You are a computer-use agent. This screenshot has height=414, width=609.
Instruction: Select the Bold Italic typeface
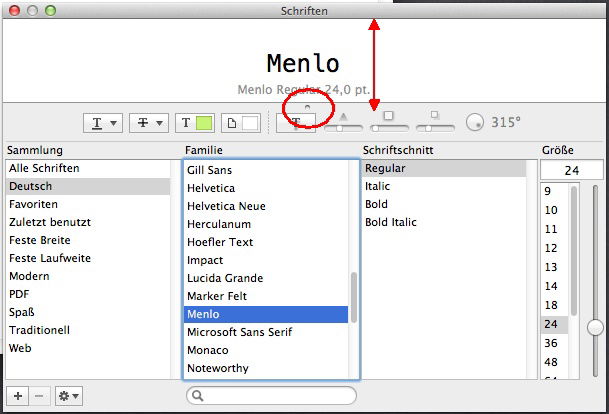pos(444,222)
